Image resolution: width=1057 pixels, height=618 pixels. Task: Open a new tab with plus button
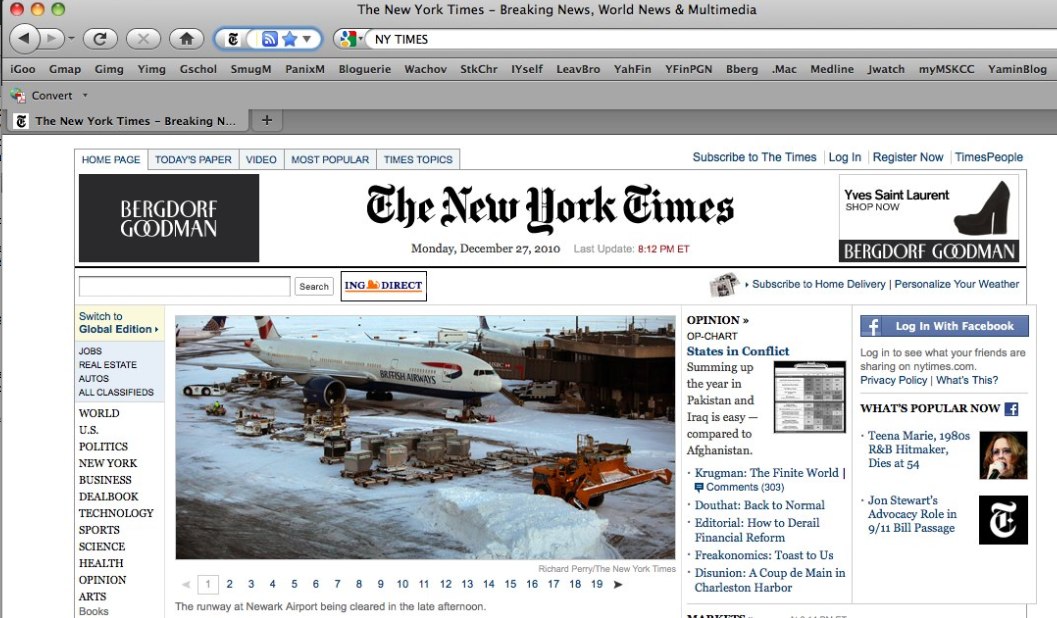[266, 120]
